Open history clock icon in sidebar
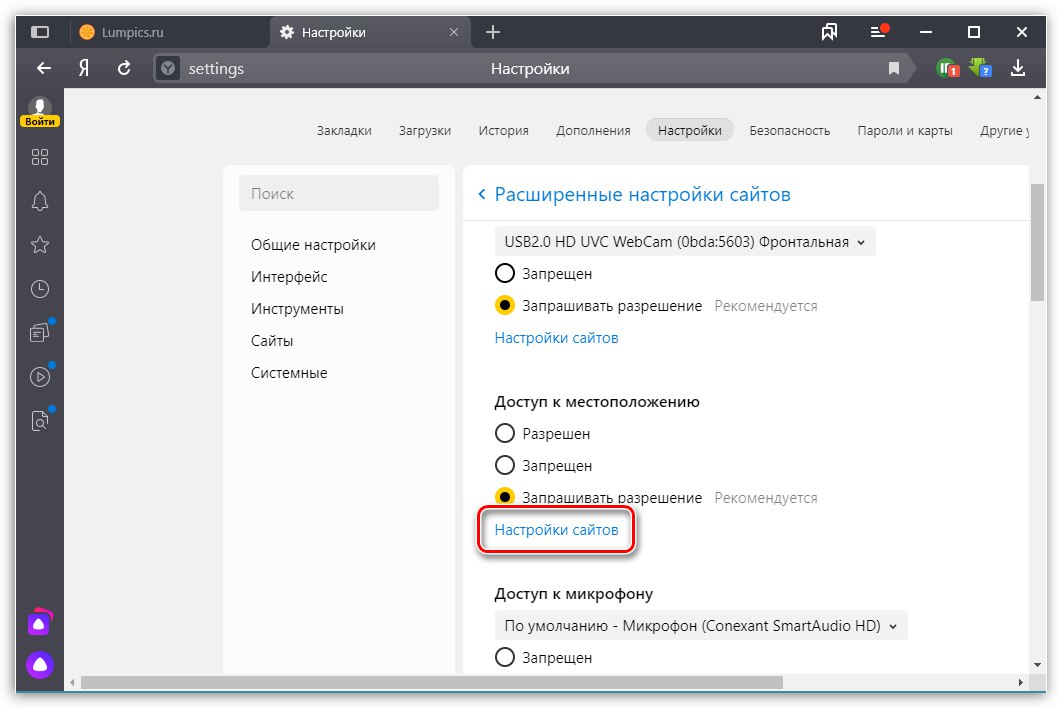The width and height of the screenshot is (1062, 708). (x=40, y=289)
